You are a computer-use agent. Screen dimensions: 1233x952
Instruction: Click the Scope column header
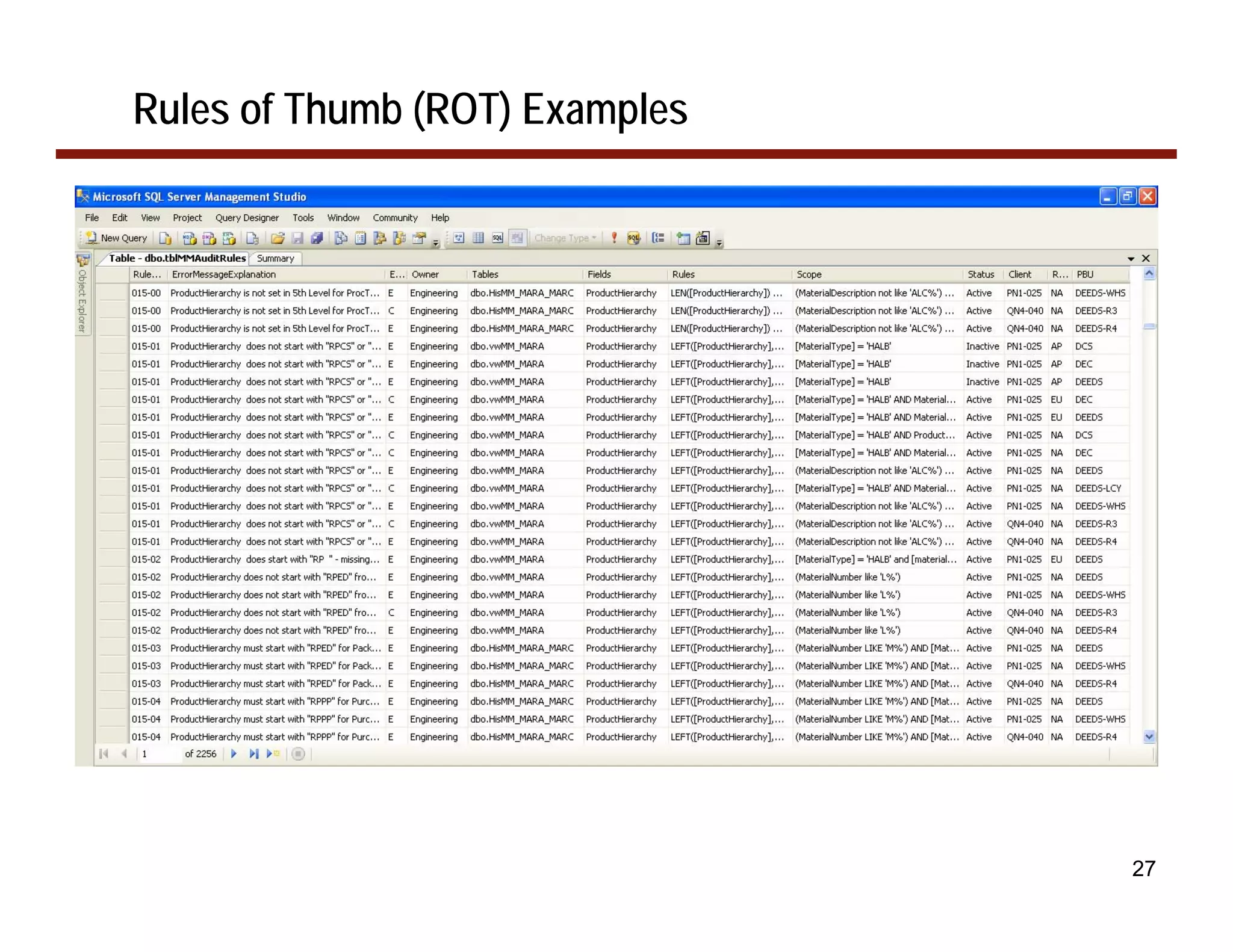tap(877, 274)
